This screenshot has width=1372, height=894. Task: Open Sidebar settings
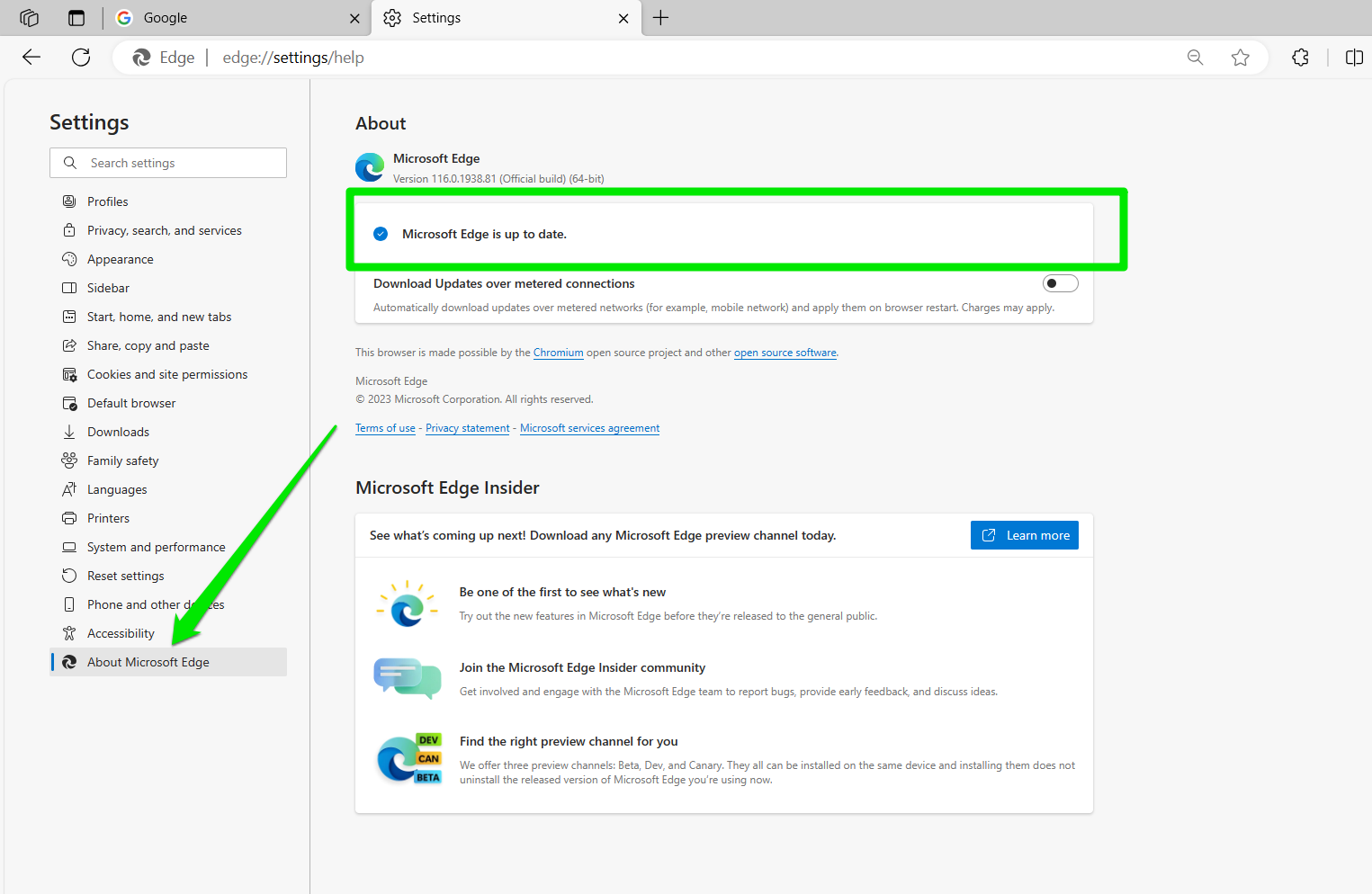tap(168, 288)
